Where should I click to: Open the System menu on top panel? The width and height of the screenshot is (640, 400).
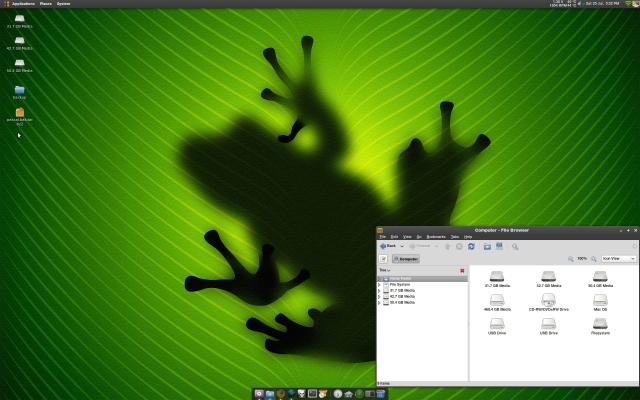[x=63, y=4]
